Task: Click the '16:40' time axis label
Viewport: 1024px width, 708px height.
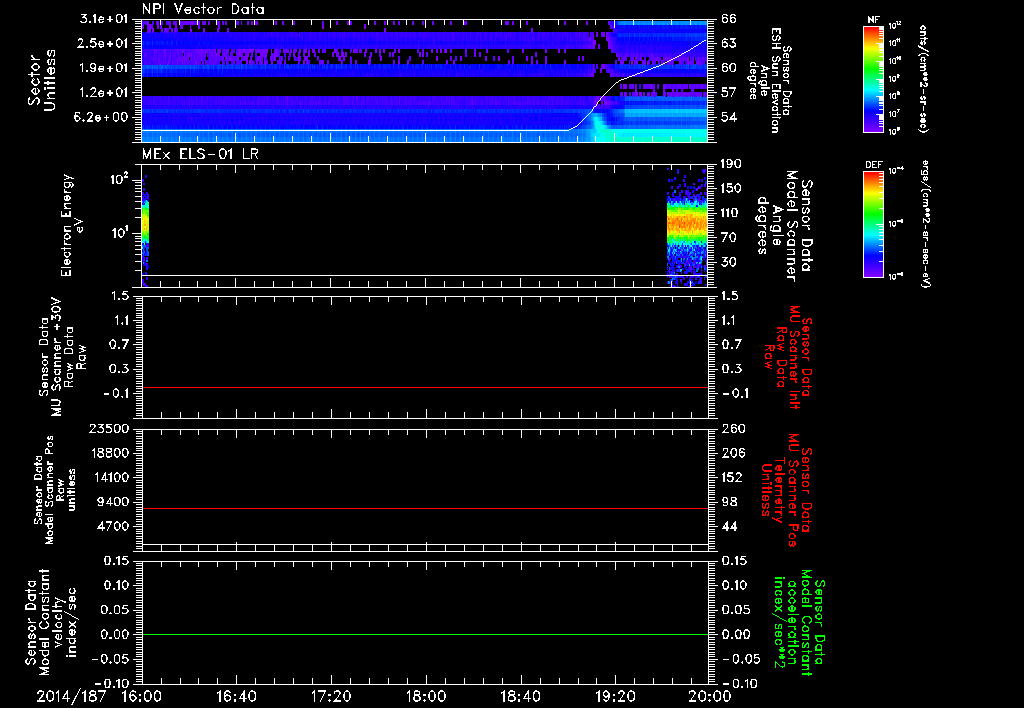Action: pos(236,696)
